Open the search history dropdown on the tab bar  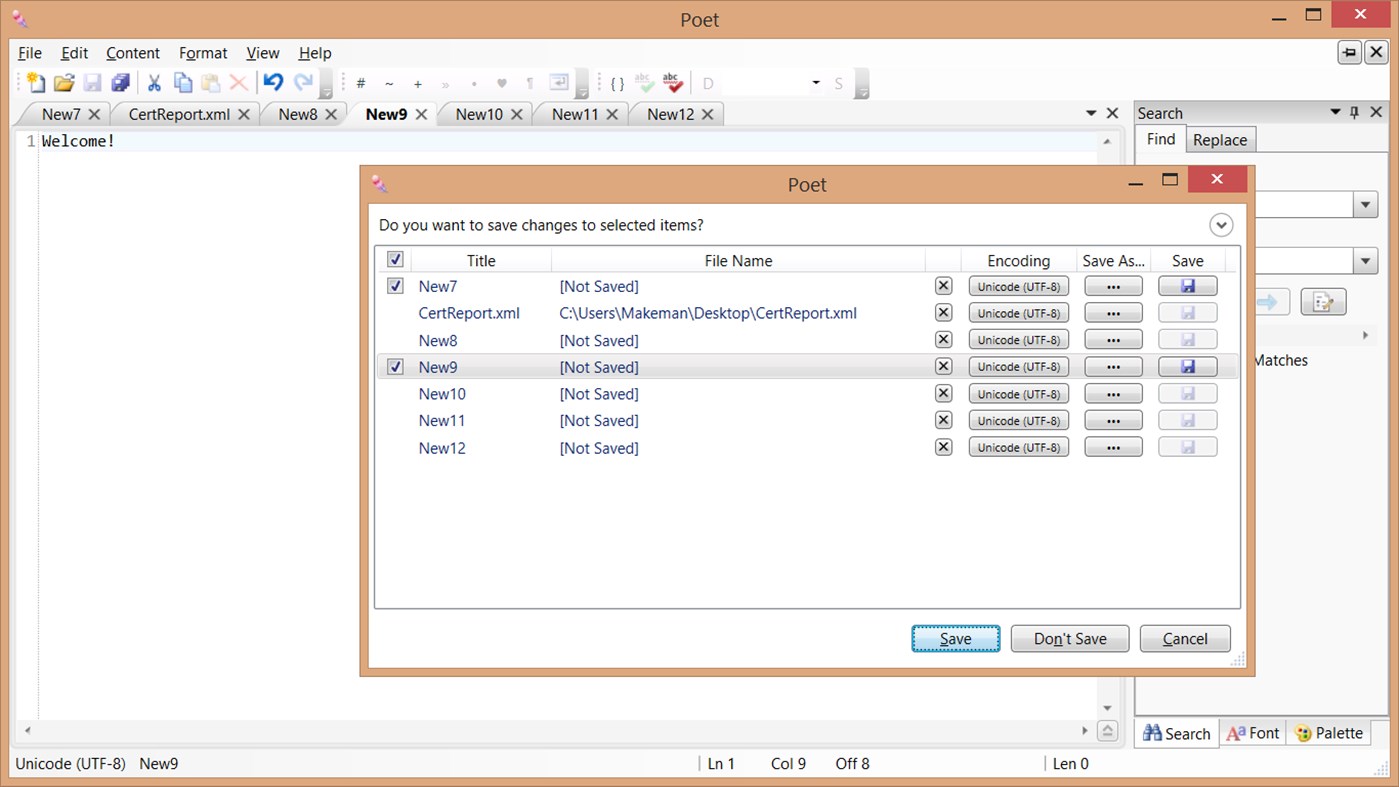[1092, 114]
